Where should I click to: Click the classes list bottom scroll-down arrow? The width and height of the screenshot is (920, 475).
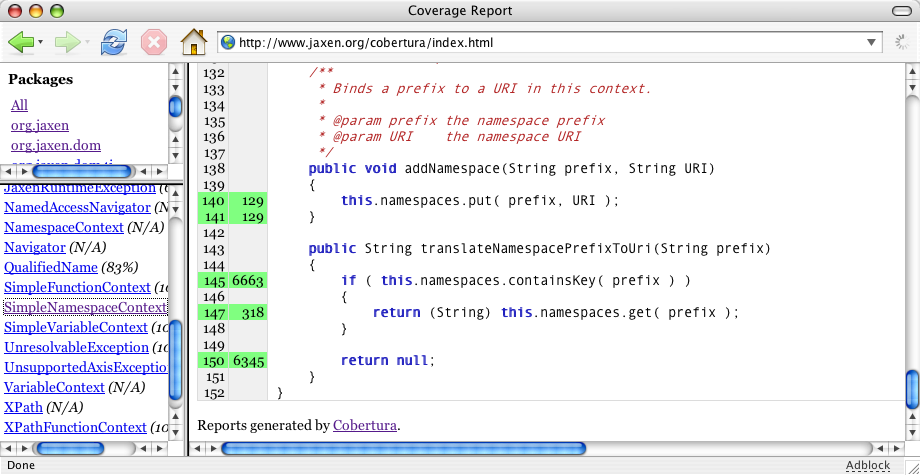pos(175,434)
